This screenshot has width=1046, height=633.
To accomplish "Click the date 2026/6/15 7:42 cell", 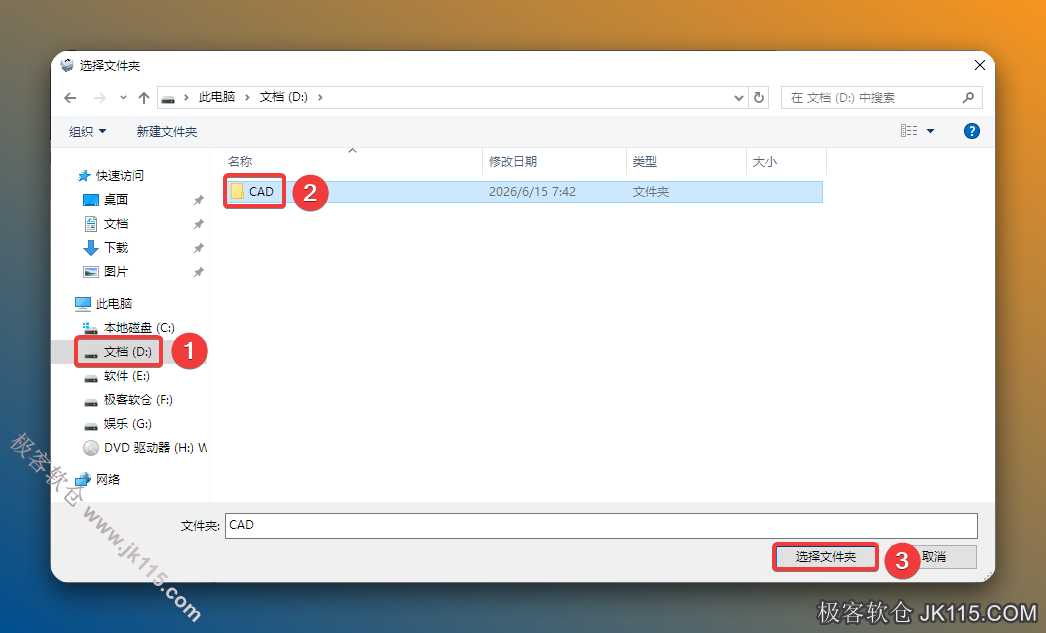I will tap(532, 192).
